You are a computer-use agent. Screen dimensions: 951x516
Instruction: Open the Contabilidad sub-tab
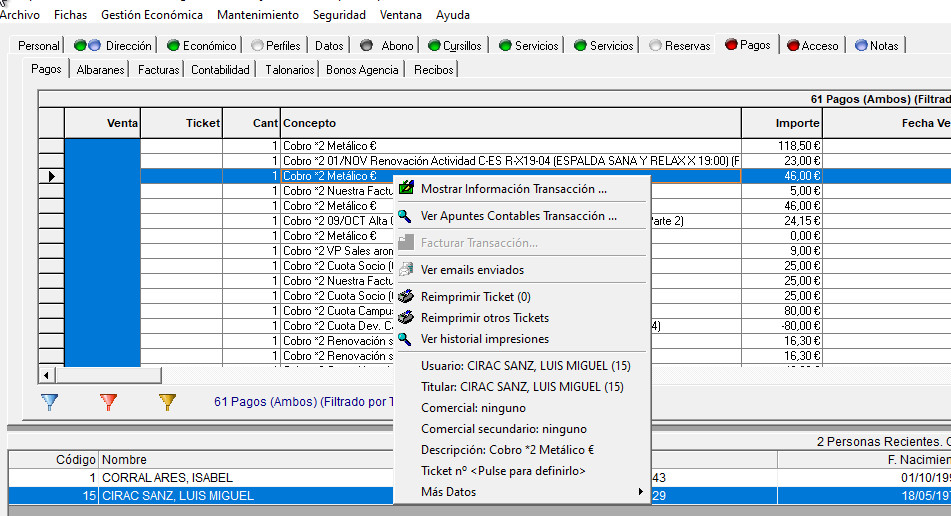(x=220, y=70)
